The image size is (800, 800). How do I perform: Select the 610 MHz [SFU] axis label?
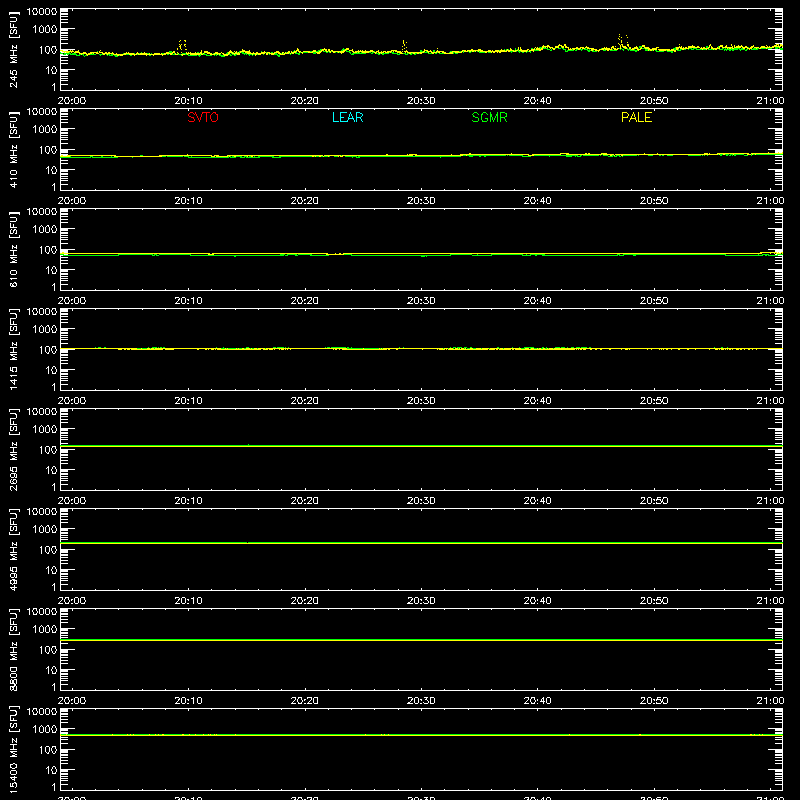pyautogui.click(x=13, y=249)
